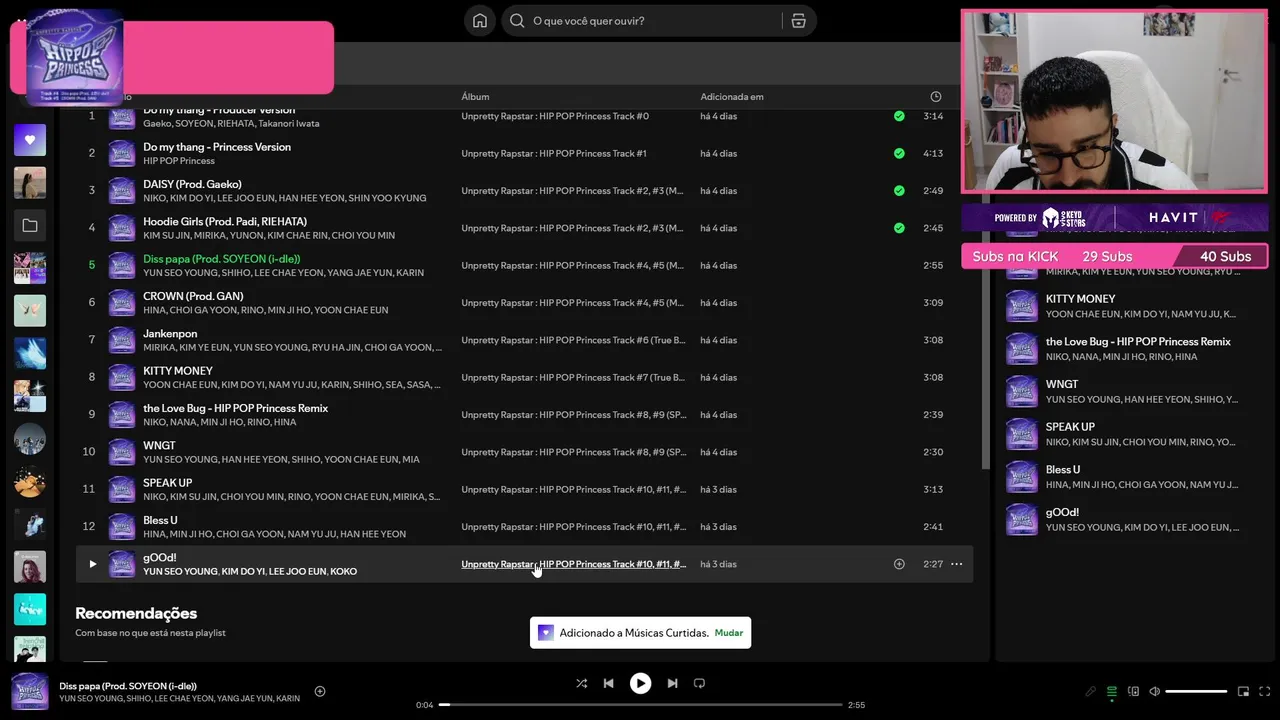Open the Love Bug in queue panel
Image resolution: width=1280 pixels, height=720 pixels.
point(1138,341)
